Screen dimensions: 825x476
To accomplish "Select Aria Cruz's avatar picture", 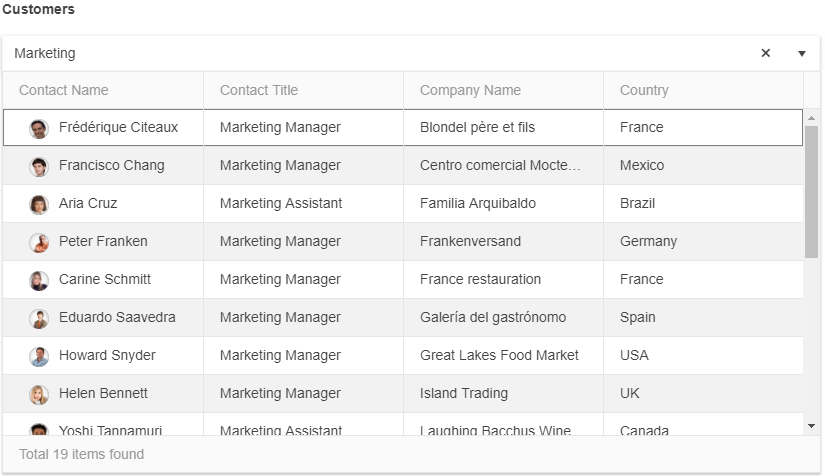I will (x=39, y=204).
